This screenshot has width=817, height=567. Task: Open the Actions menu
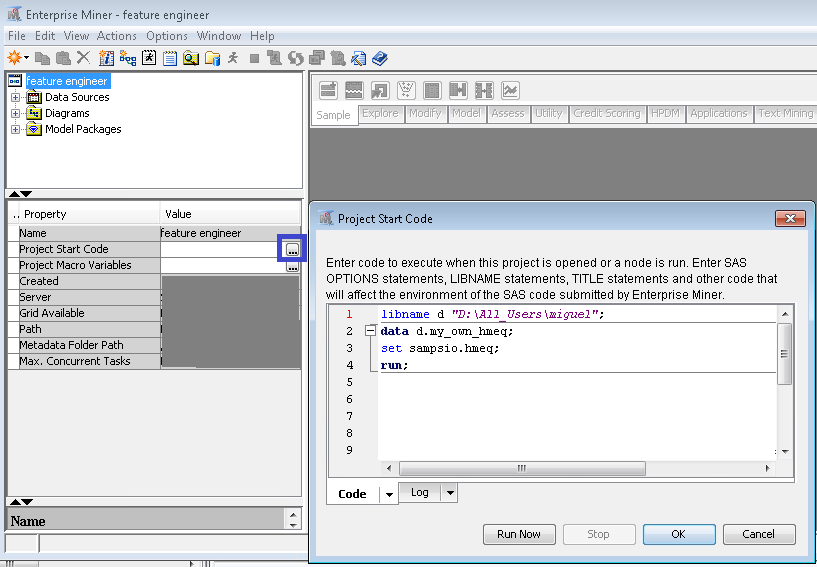coord(117,36)
